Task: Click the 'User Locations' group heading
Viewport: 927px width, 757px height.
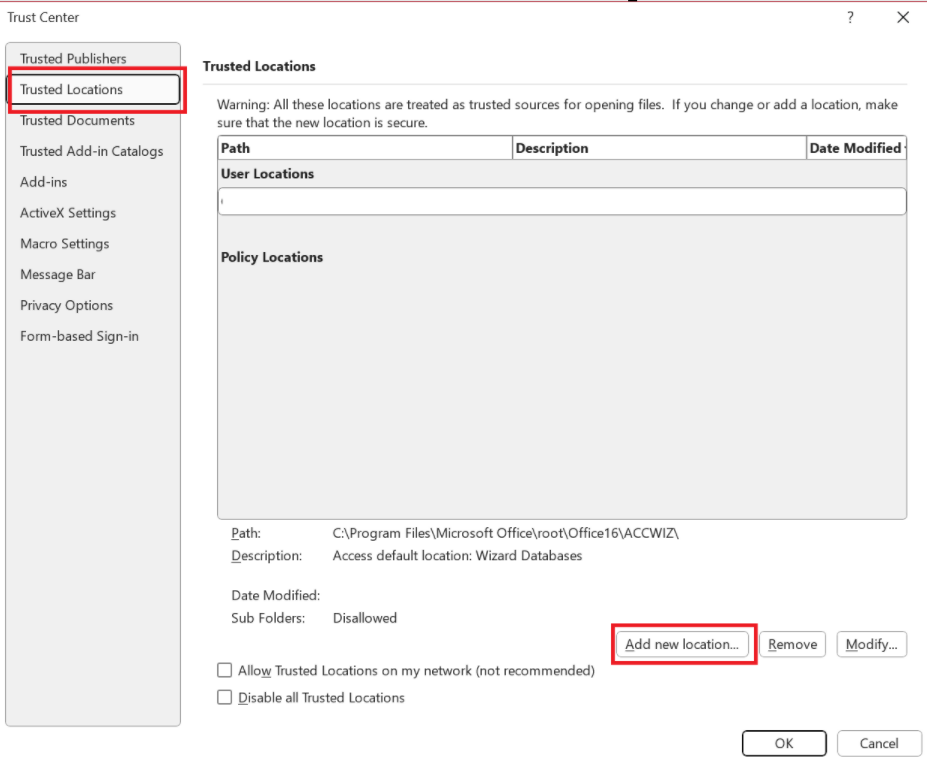Action: 267,173
